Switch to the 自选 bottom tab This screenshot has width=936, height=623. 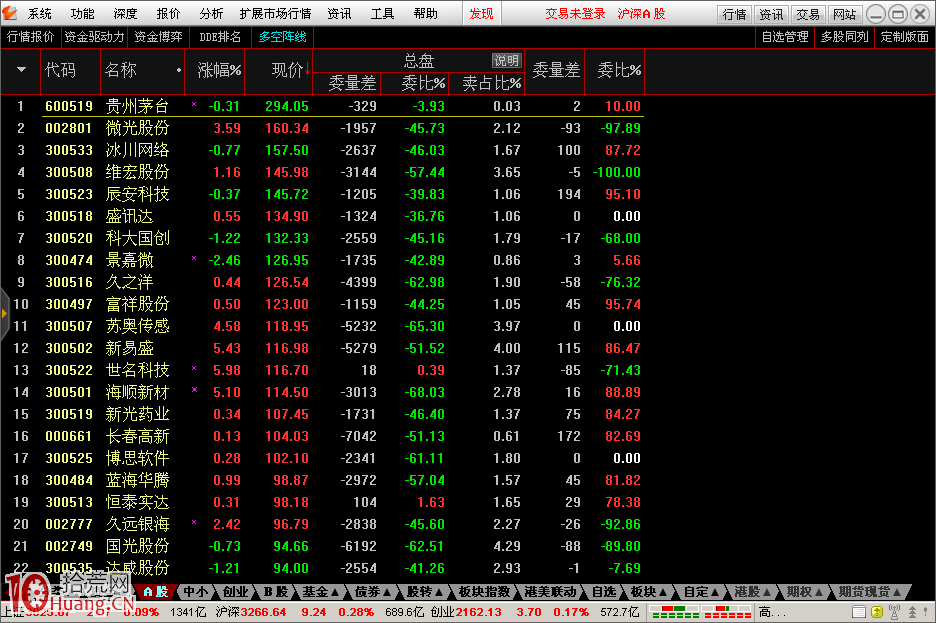(604, 592)
